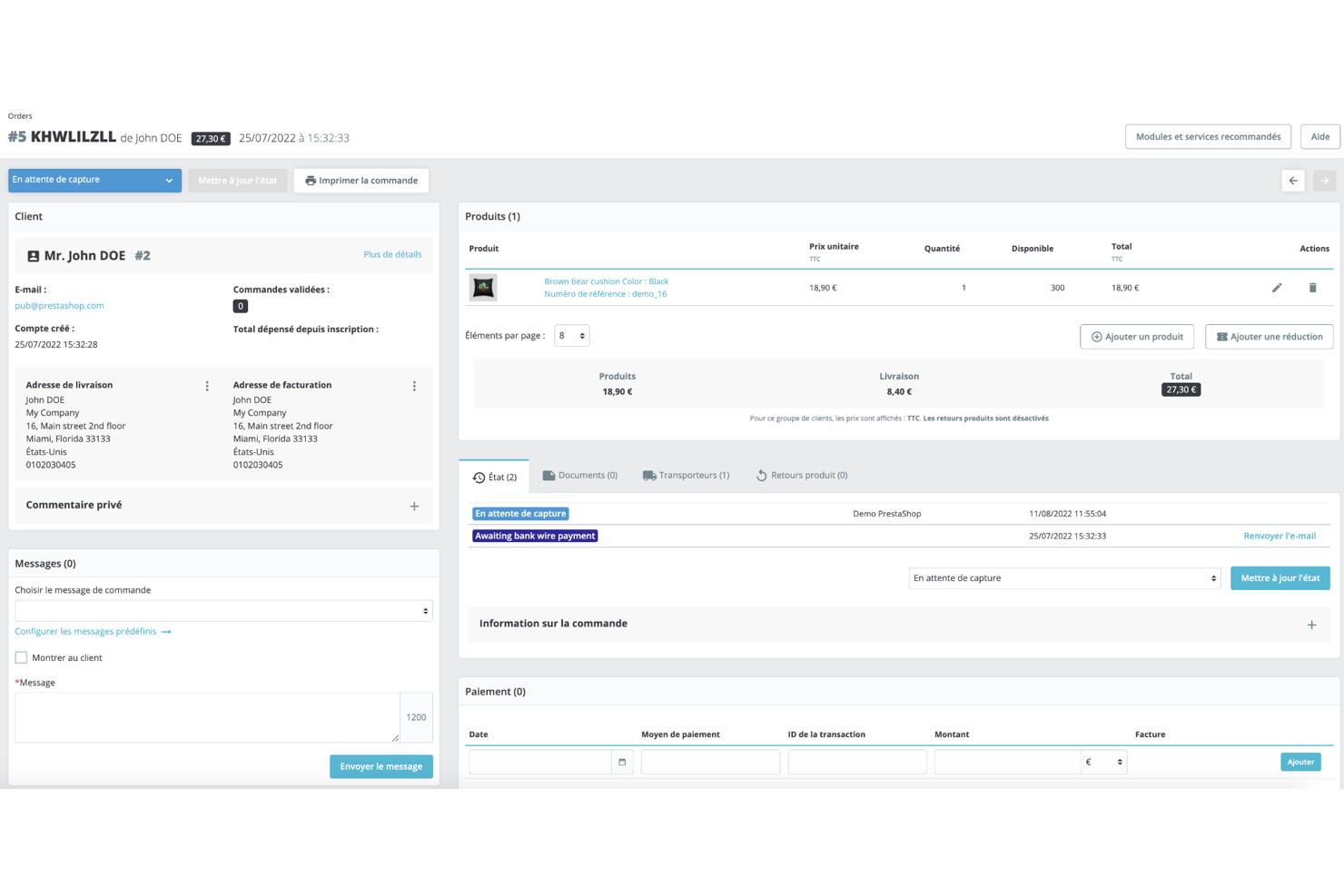
Task: Open the options menu for Adresse de livraison
Action: pos(207,385)
